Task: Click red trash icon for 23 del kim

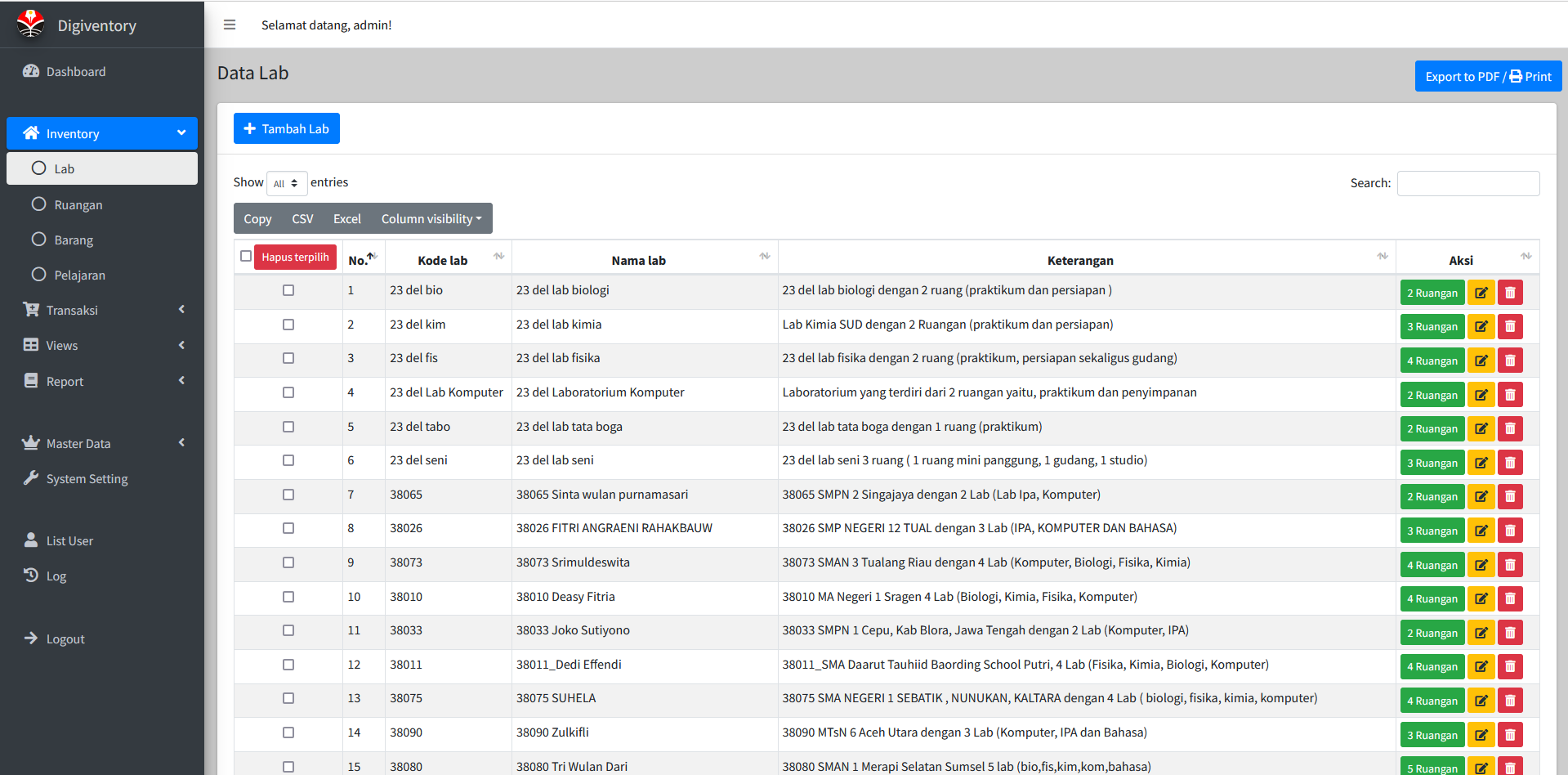Action: pyautogui.click(x=1510, y=327)
